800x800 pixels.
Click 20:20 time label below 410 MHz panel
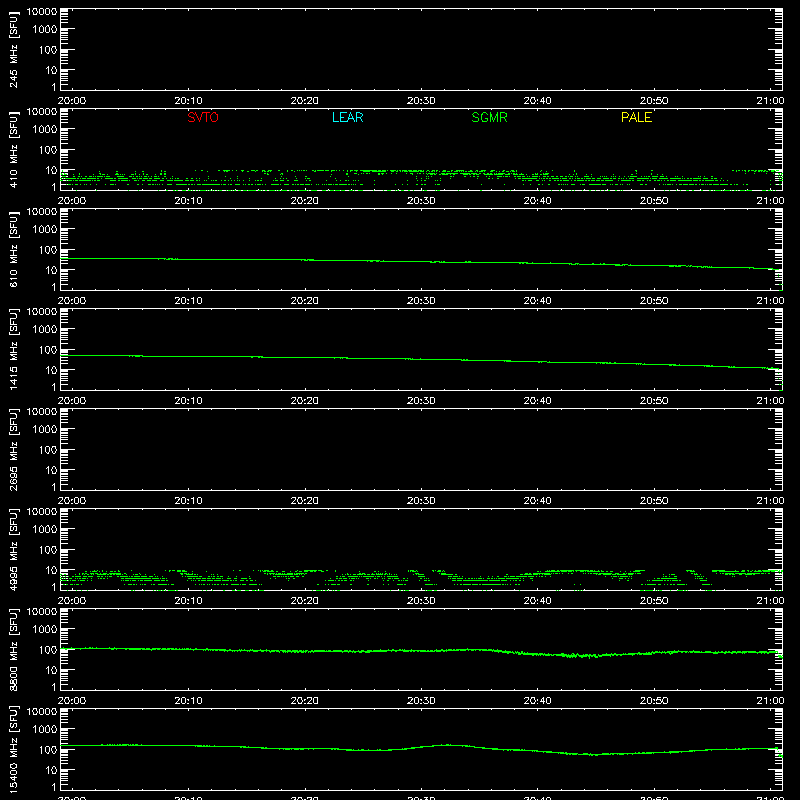(x=305, y=201)
